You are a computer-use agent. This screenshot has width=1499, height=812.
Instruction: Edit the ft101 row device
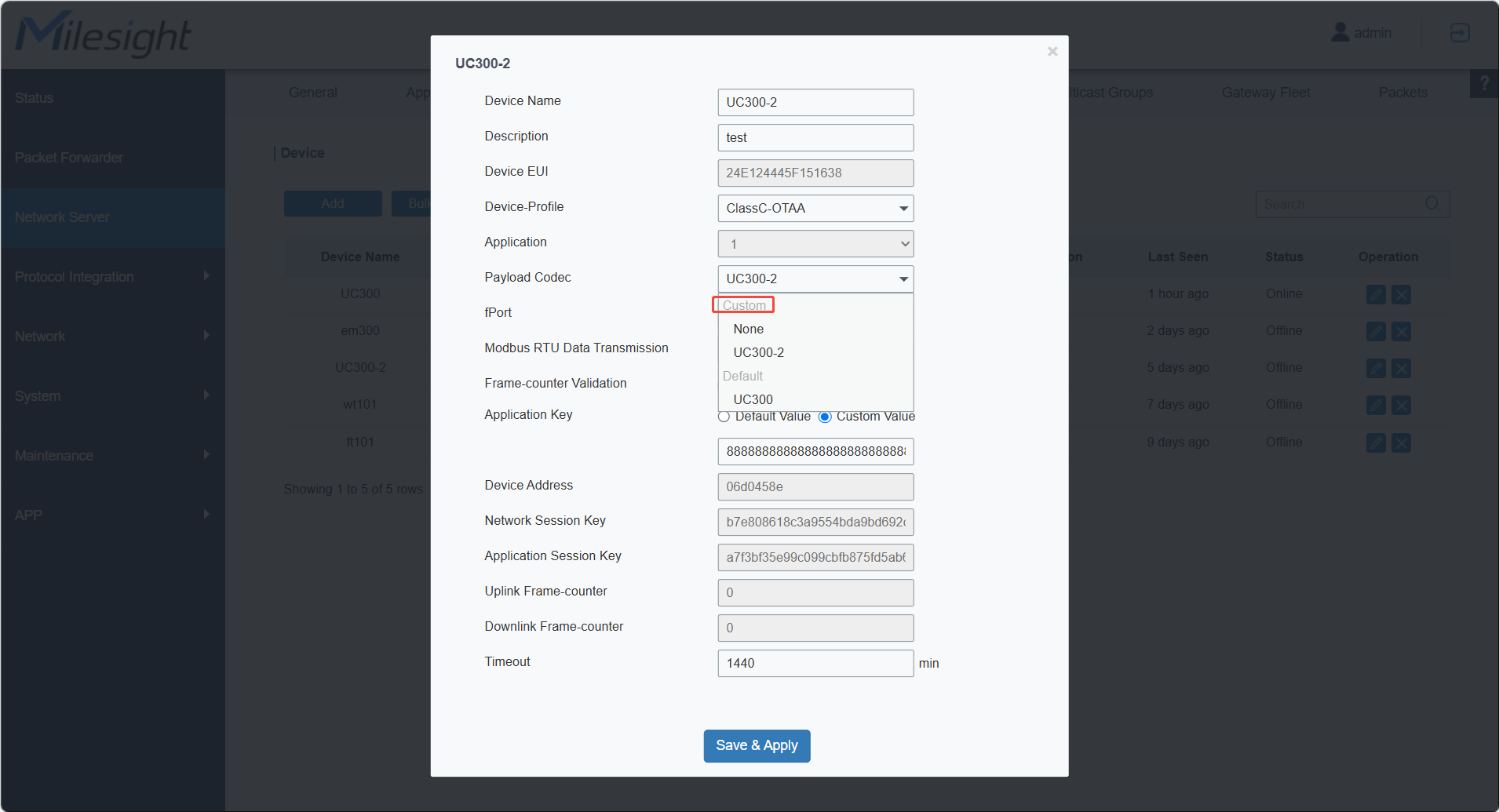[1376, 442]
